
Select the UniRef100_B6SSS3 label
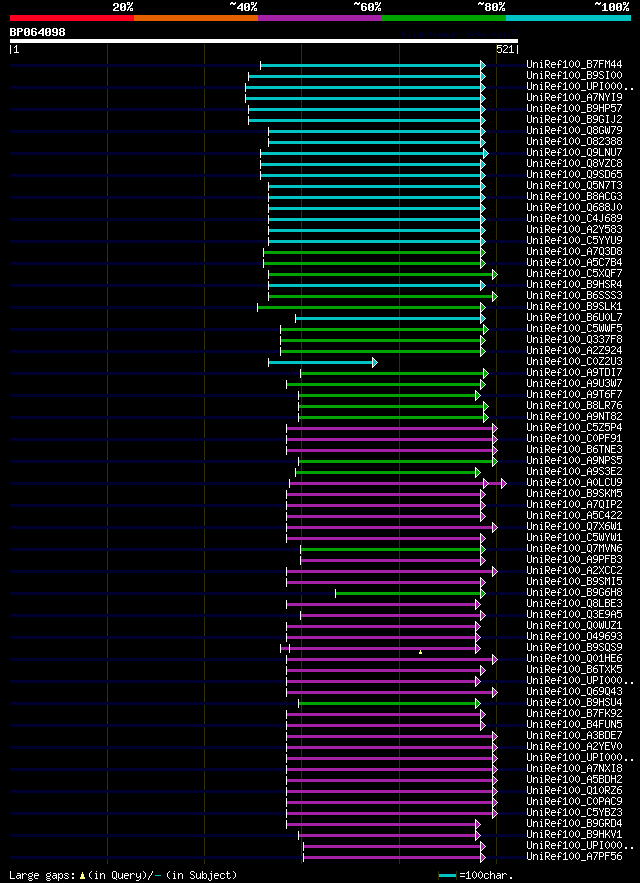[x=574, y=295]
